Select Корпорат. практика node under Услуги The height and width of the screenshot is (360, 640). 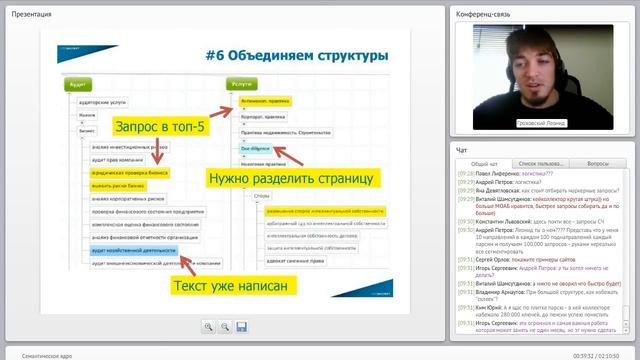[x=263, y=117]
